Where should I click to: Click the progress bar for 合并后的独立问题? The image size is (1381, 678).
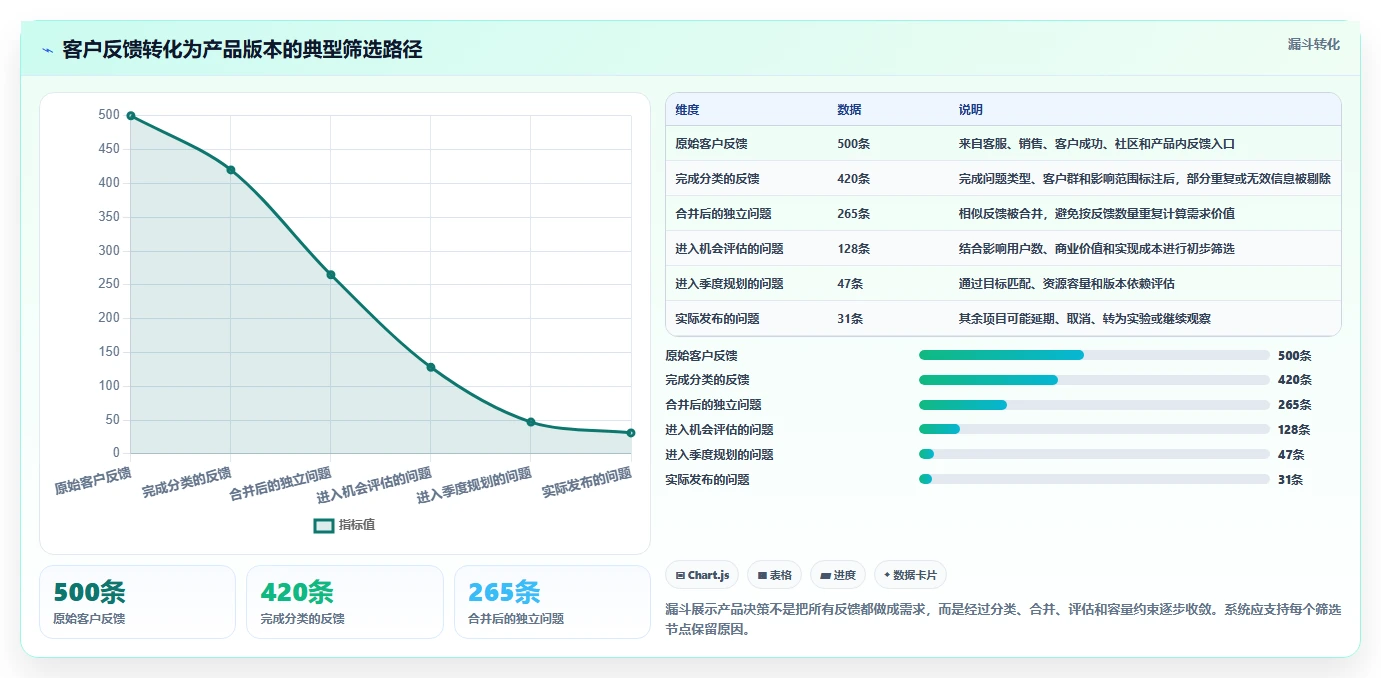[x=1094, y=405]
